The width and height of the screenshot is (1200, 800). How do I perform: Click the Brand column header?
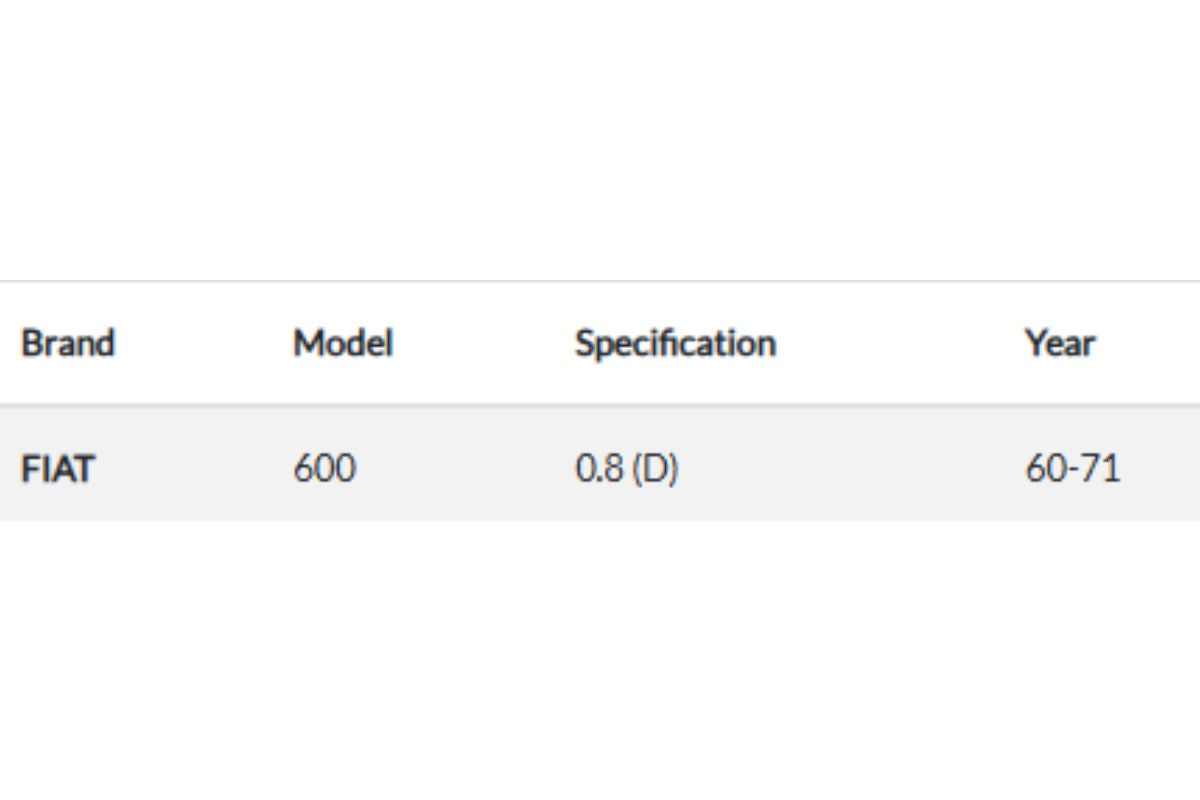[x=68, y=343]
